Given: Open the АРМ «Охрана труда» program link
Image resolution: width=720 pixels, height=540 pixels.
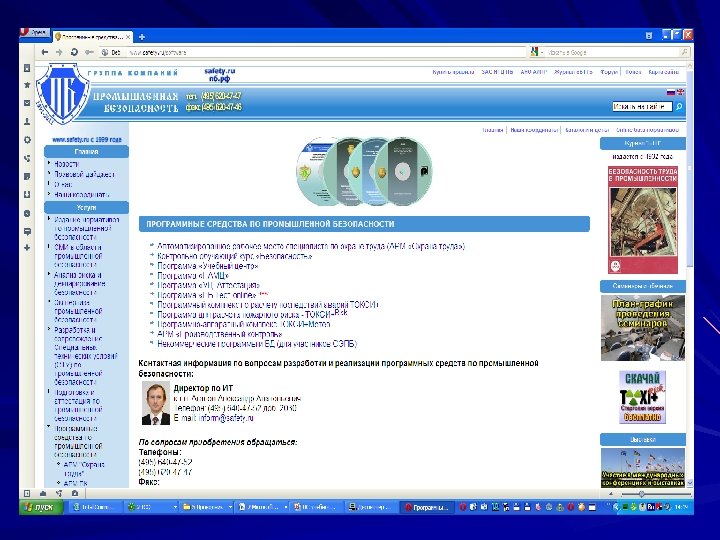Looking at the screenshot, I should pyautogui.click(x=311, y=246).
